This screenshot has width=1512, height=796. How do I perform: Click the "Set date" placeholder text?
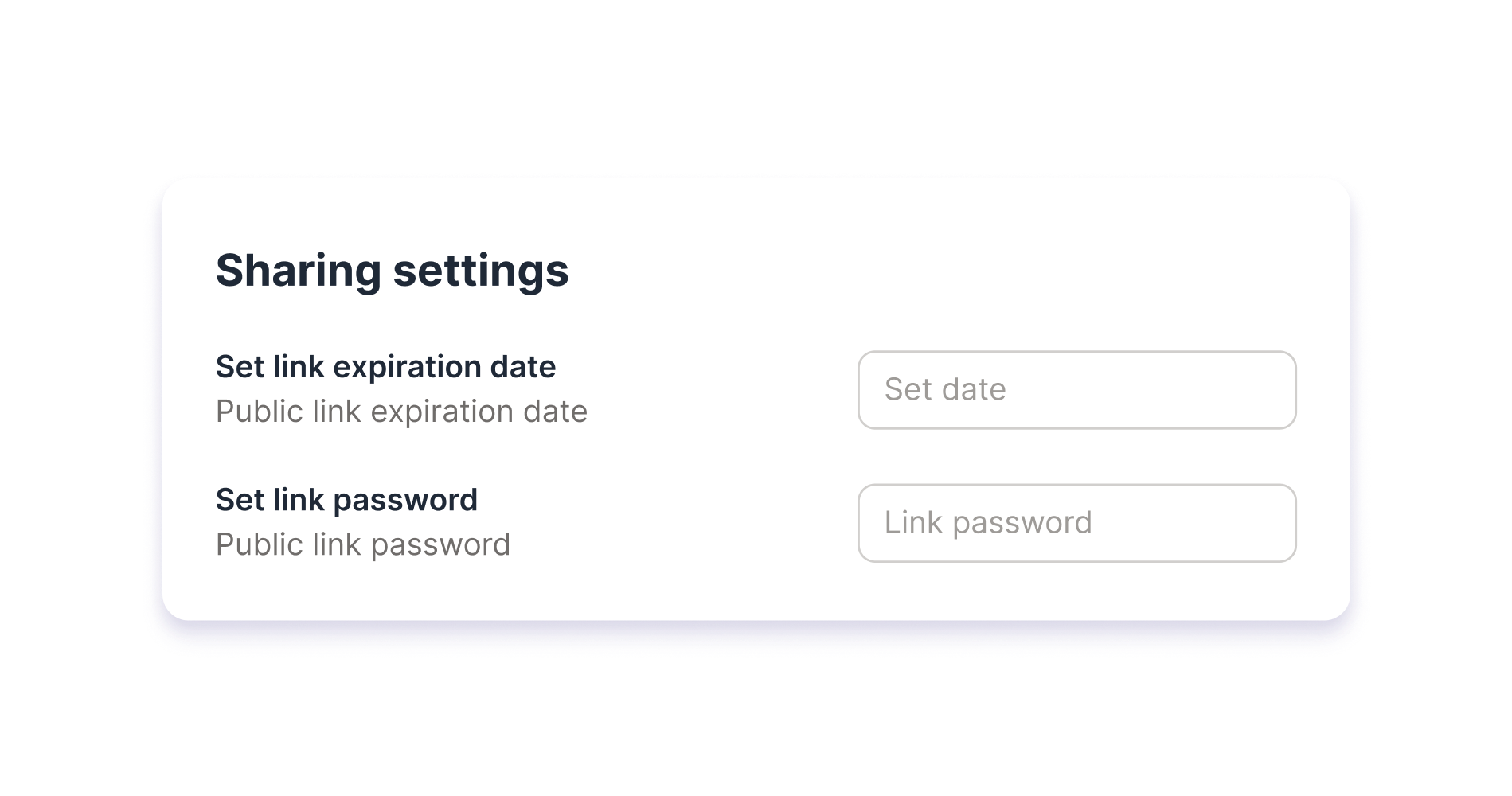point(945,390)
